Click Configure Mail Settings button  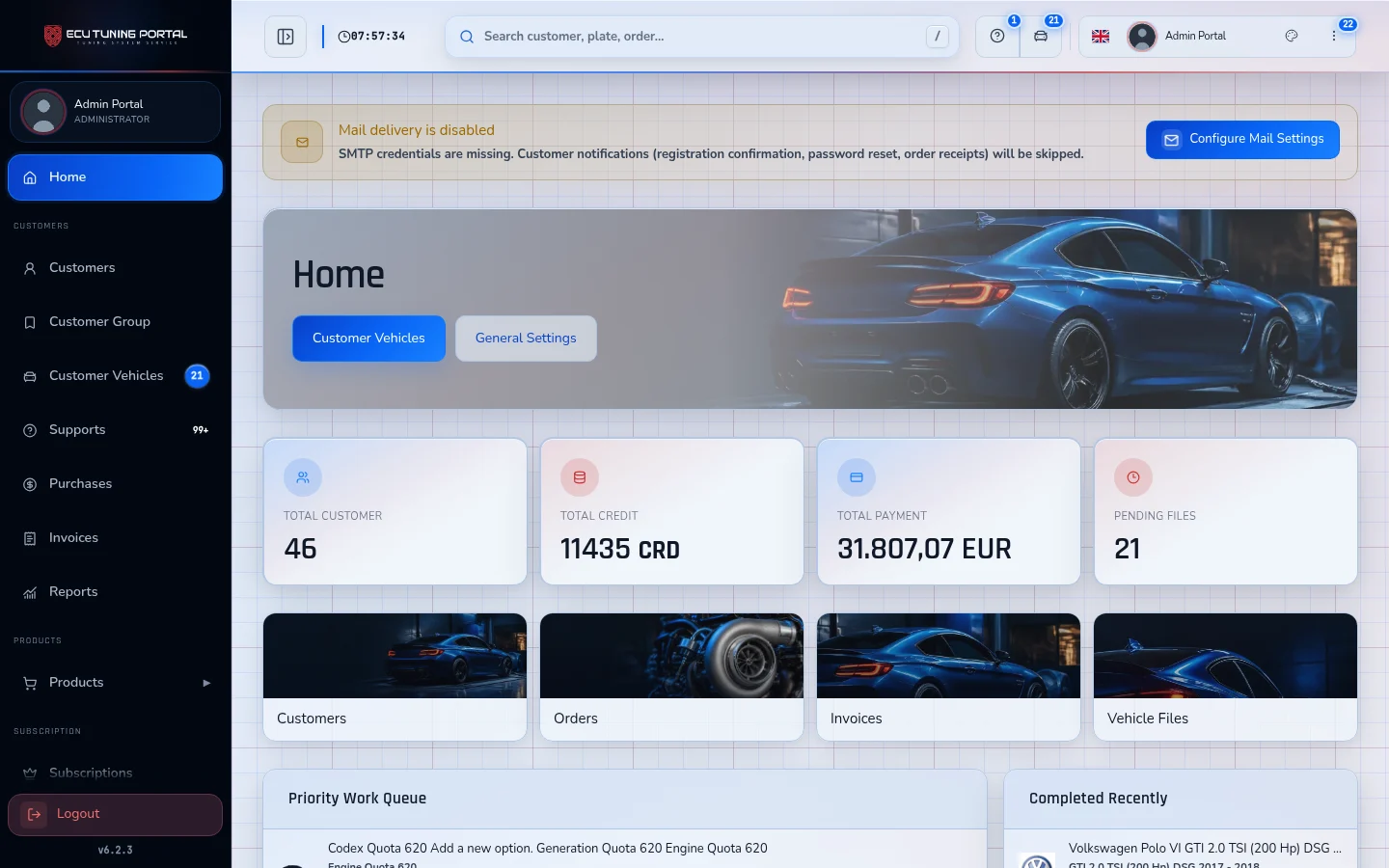tap(1242, 140)
